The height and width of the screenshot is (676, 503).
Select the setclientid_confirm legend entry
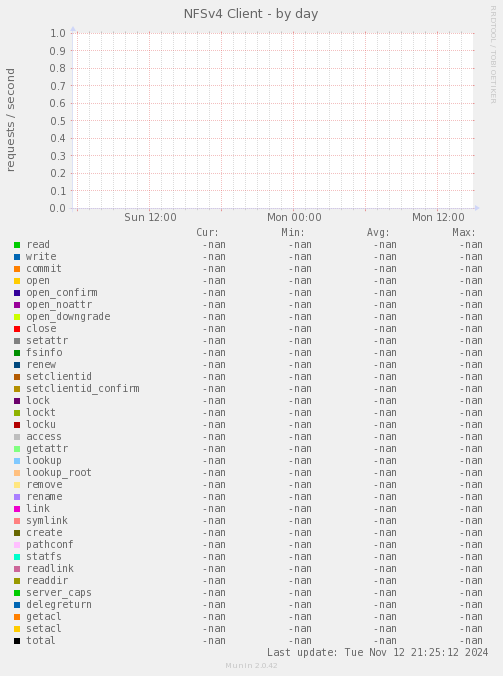pyautogui.click(x=83, y=389)
